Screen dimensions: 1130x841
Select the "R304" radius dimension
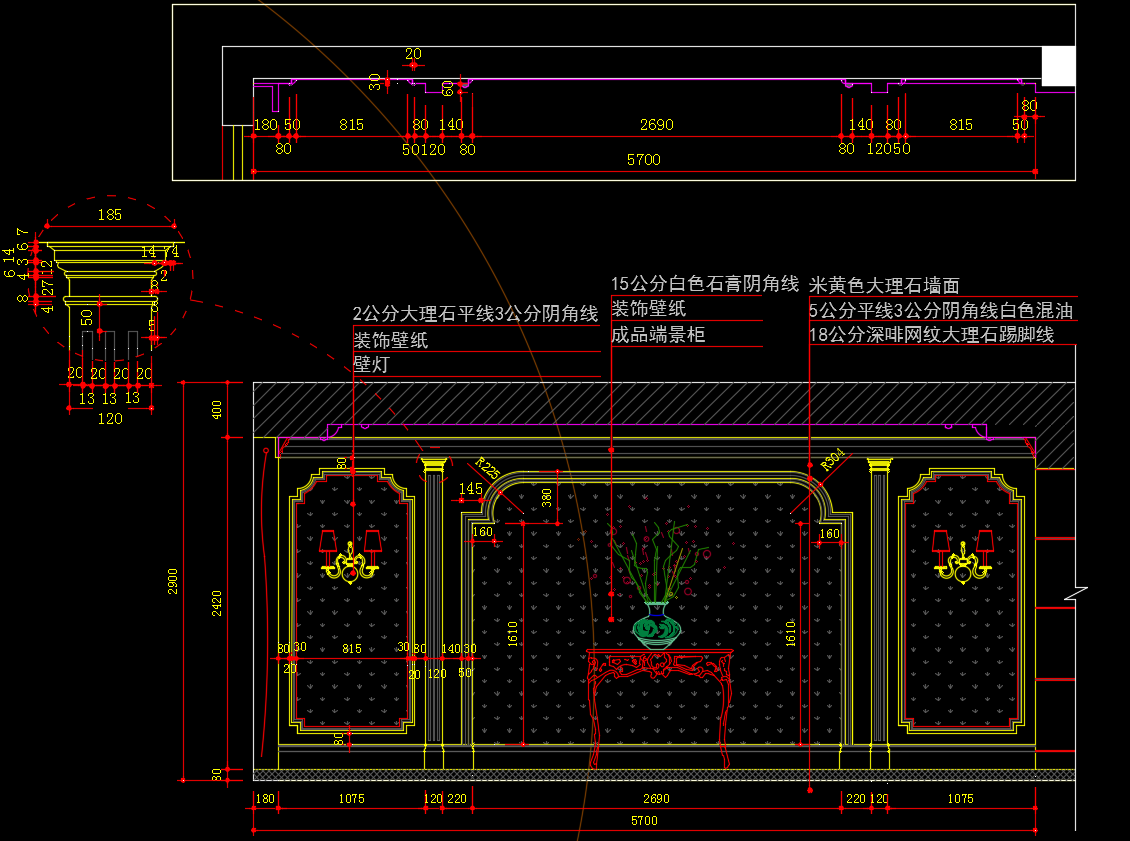tap(832, 459)
